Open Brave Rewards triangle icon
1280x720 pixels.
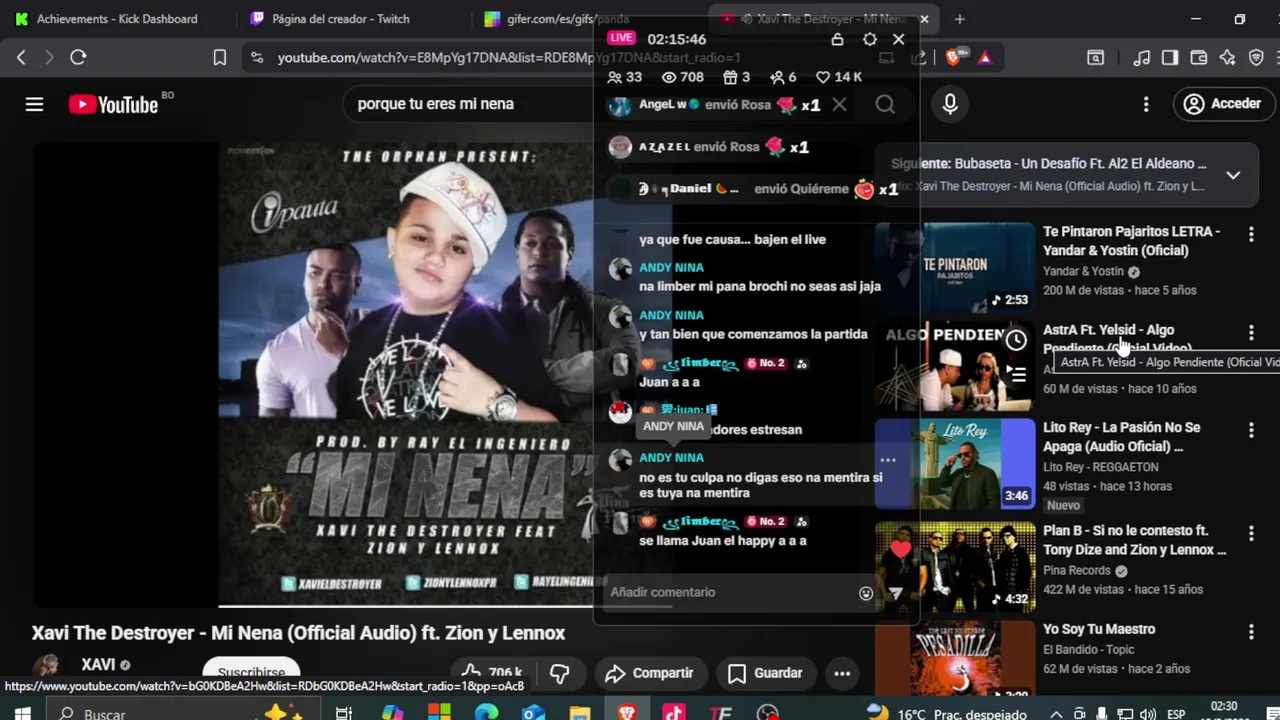pos(985,58)
